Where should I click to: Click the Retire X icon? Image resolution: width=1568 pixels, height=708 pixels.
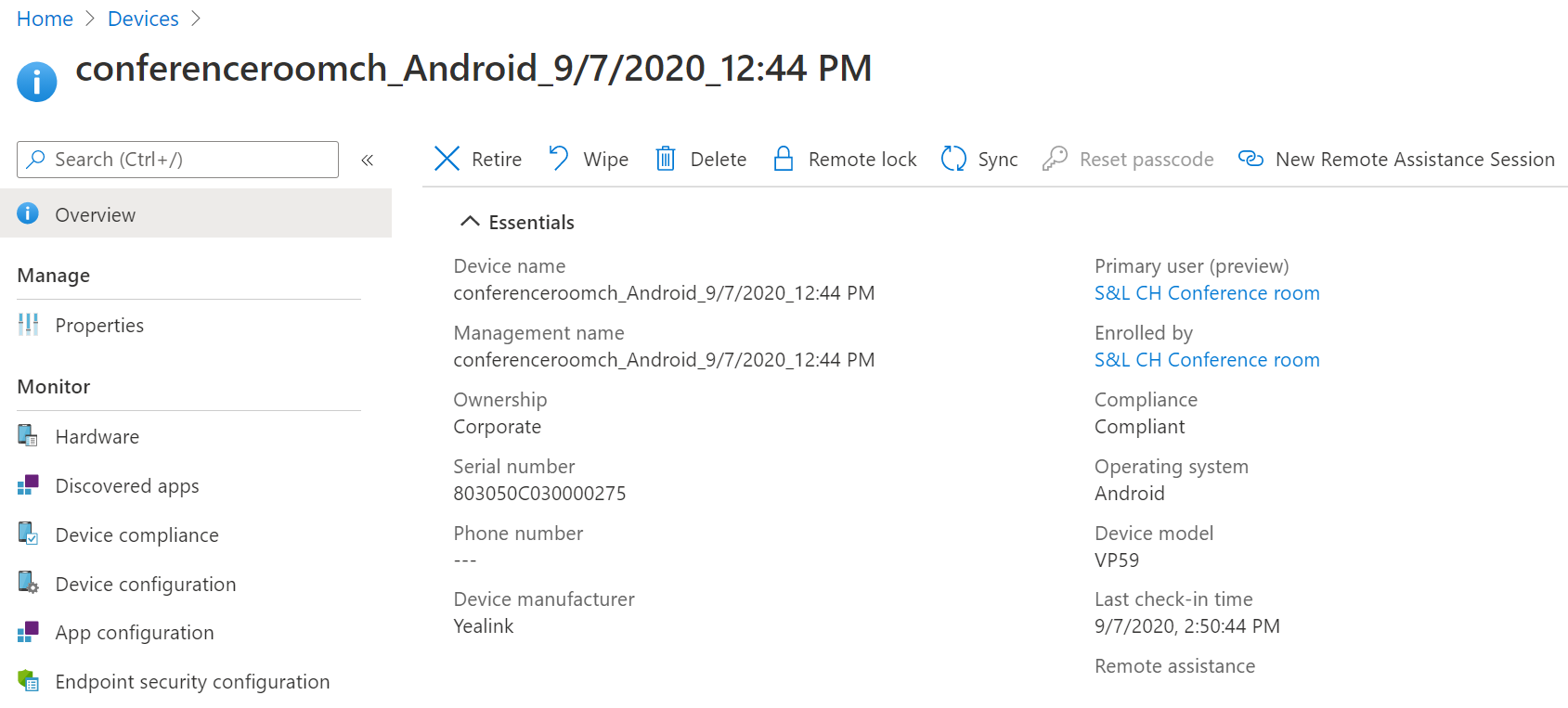(x=447, y=159)
